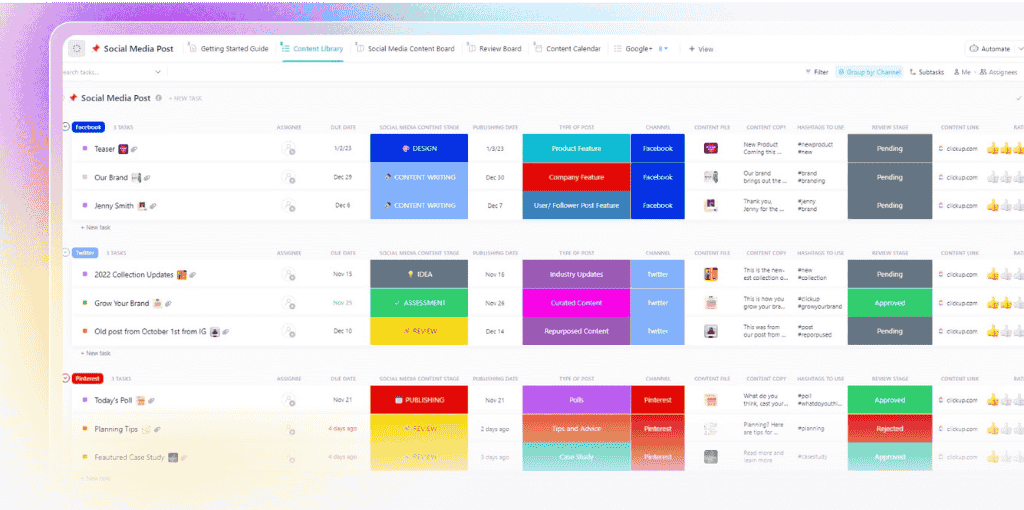Screen dimensions: 1024x510
Task: Open the Group by: Channel option
Action: tap(869, 72)
